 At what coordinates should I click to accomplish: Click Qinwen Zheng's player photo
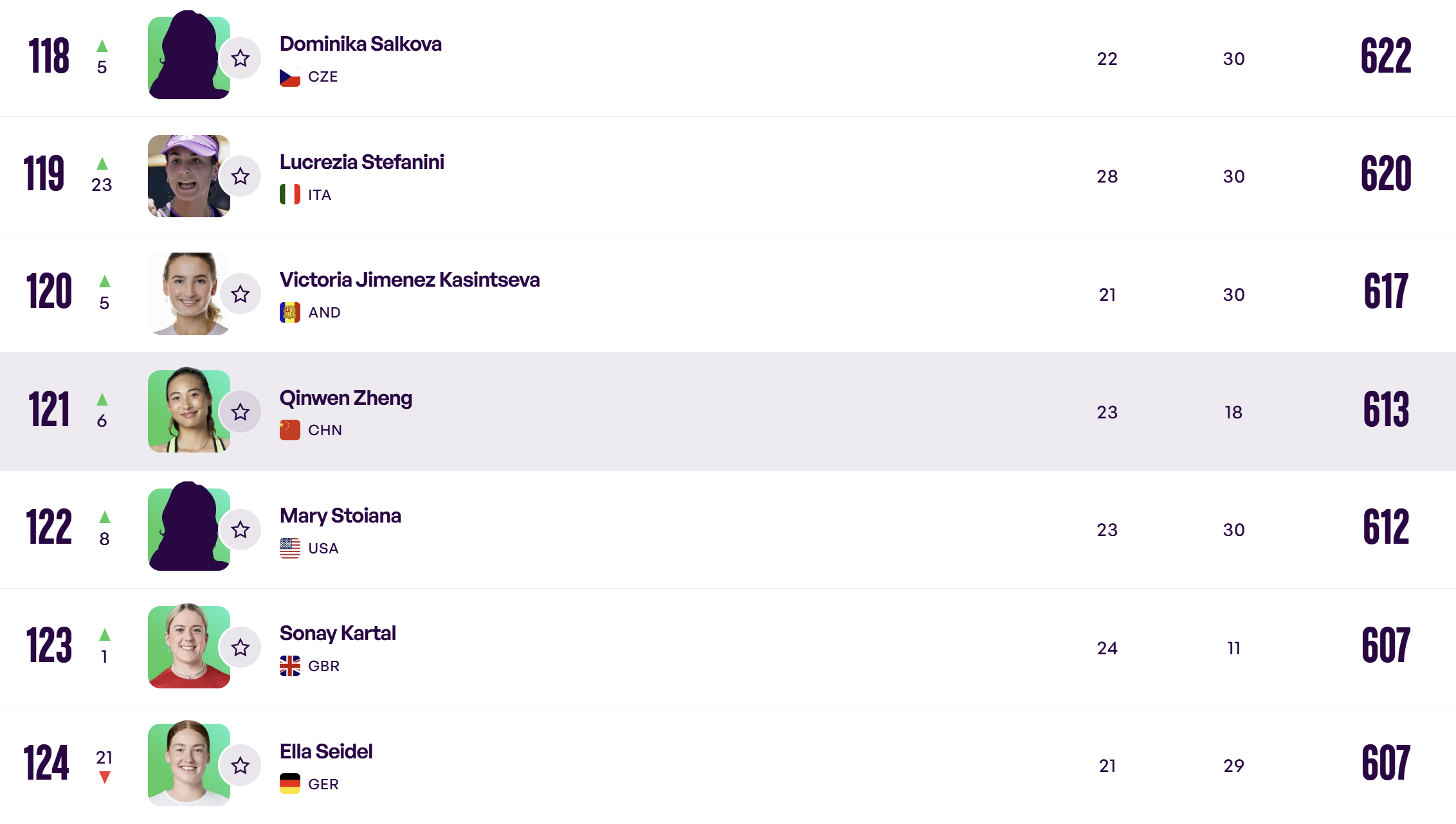tap(188, 410)
